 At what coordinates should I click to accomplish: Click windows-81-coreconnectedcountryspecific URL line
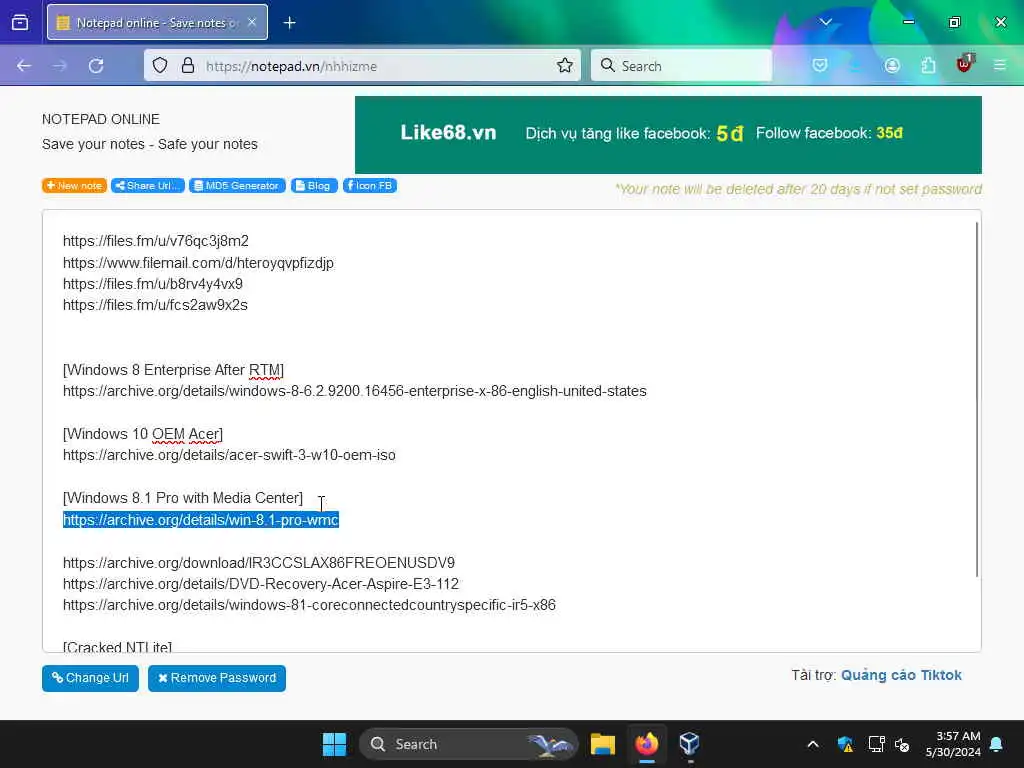tap(310, 605)
